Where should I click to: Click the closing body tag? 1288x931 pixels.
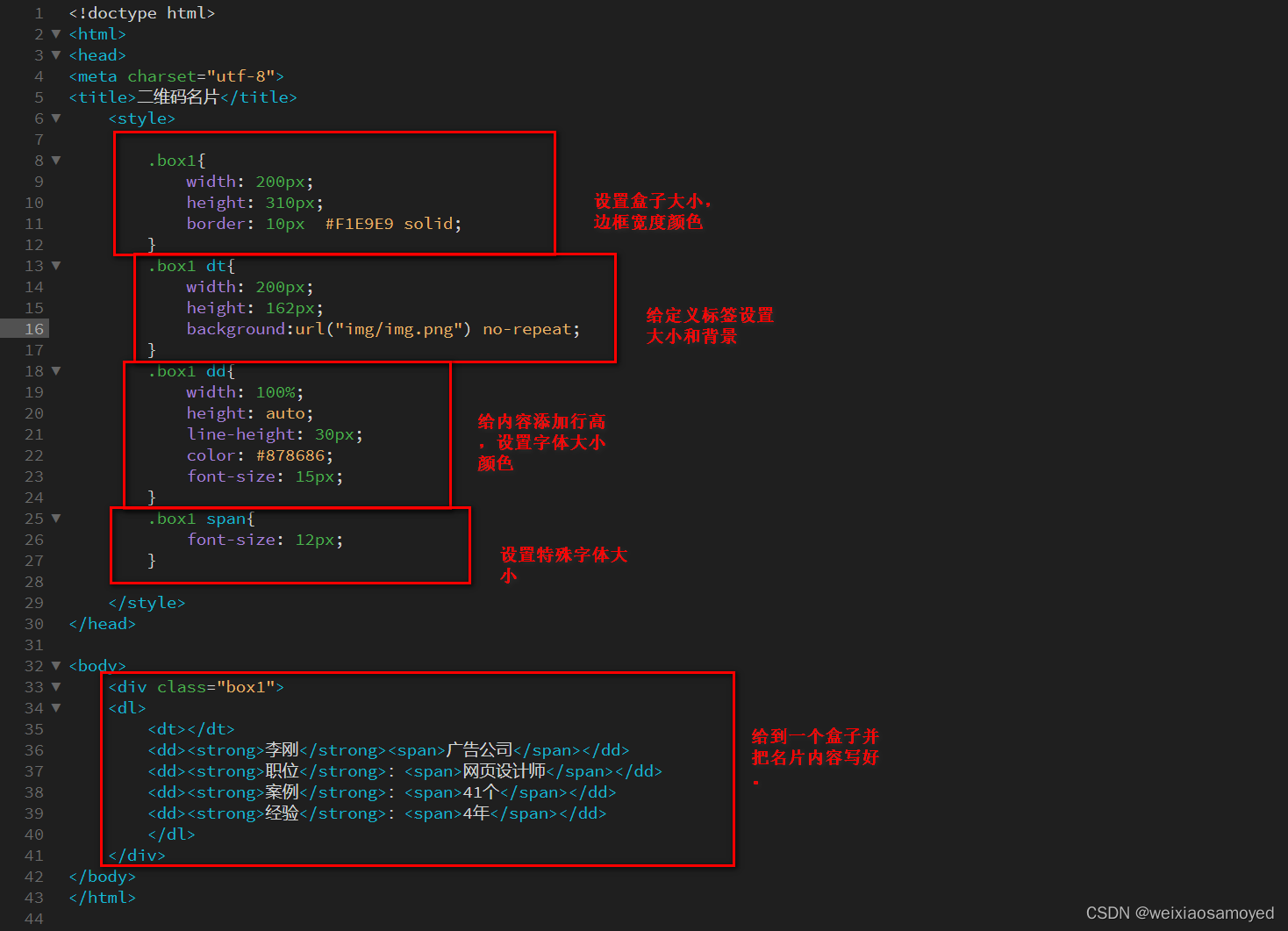tap(103, 877)
